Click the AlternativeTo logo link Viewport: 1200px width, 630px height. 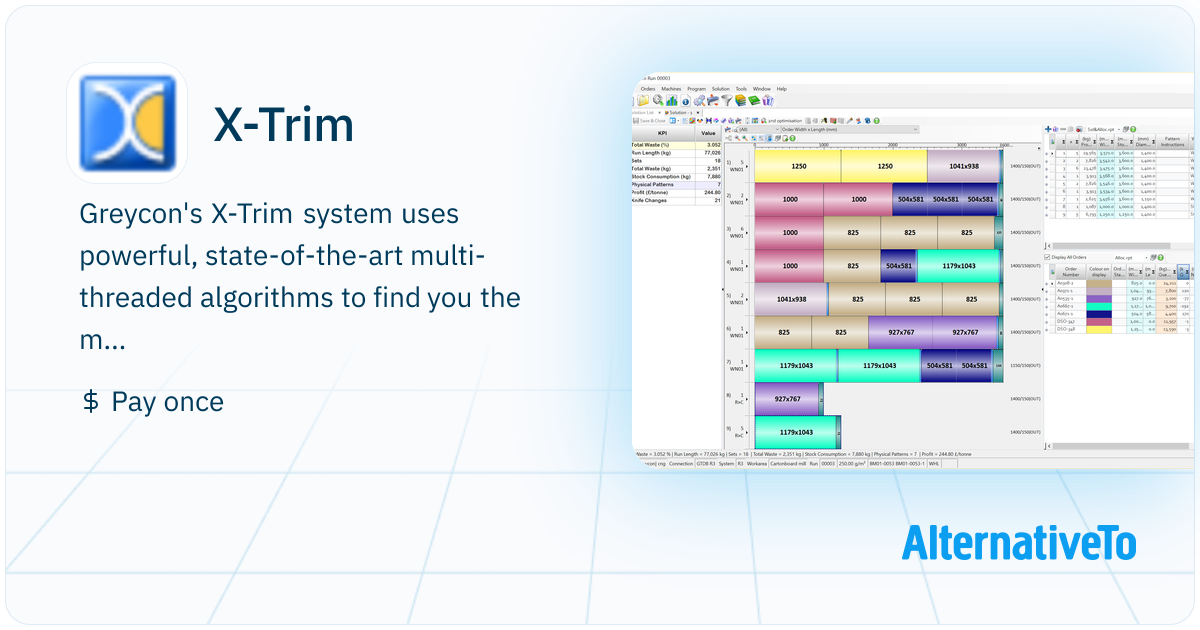point(1019,543)
